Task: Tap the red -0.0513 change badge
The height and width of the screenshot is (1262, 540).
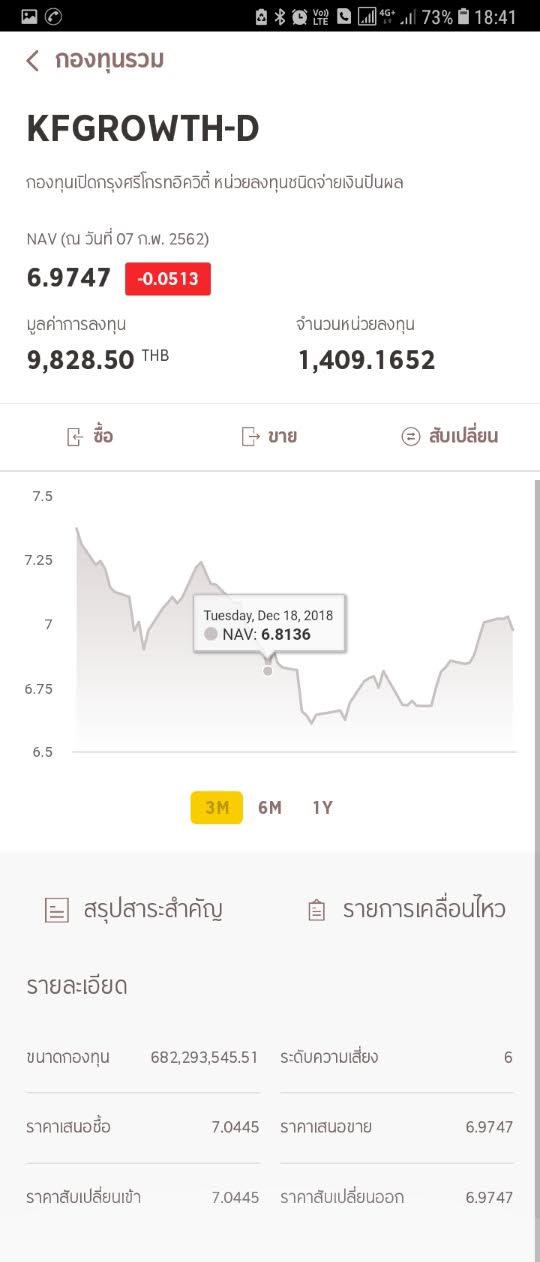Action: [x=168, y=279]
